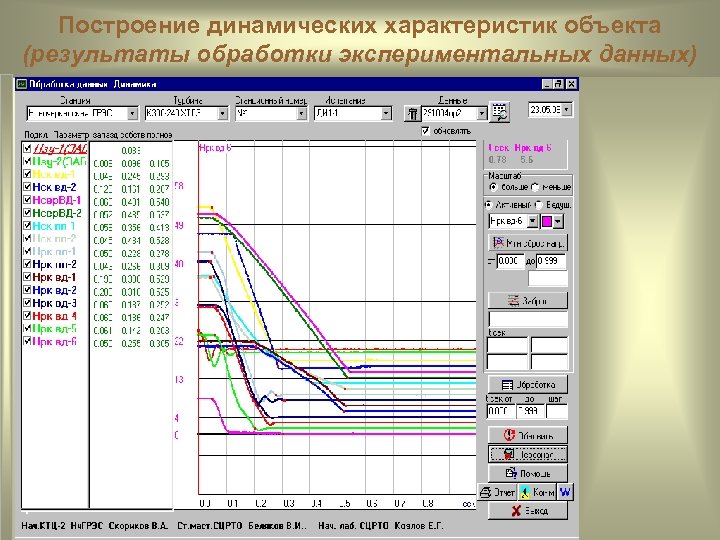Uncheck the НсерВД-1 parameter checkbox

tap(27, 200)
